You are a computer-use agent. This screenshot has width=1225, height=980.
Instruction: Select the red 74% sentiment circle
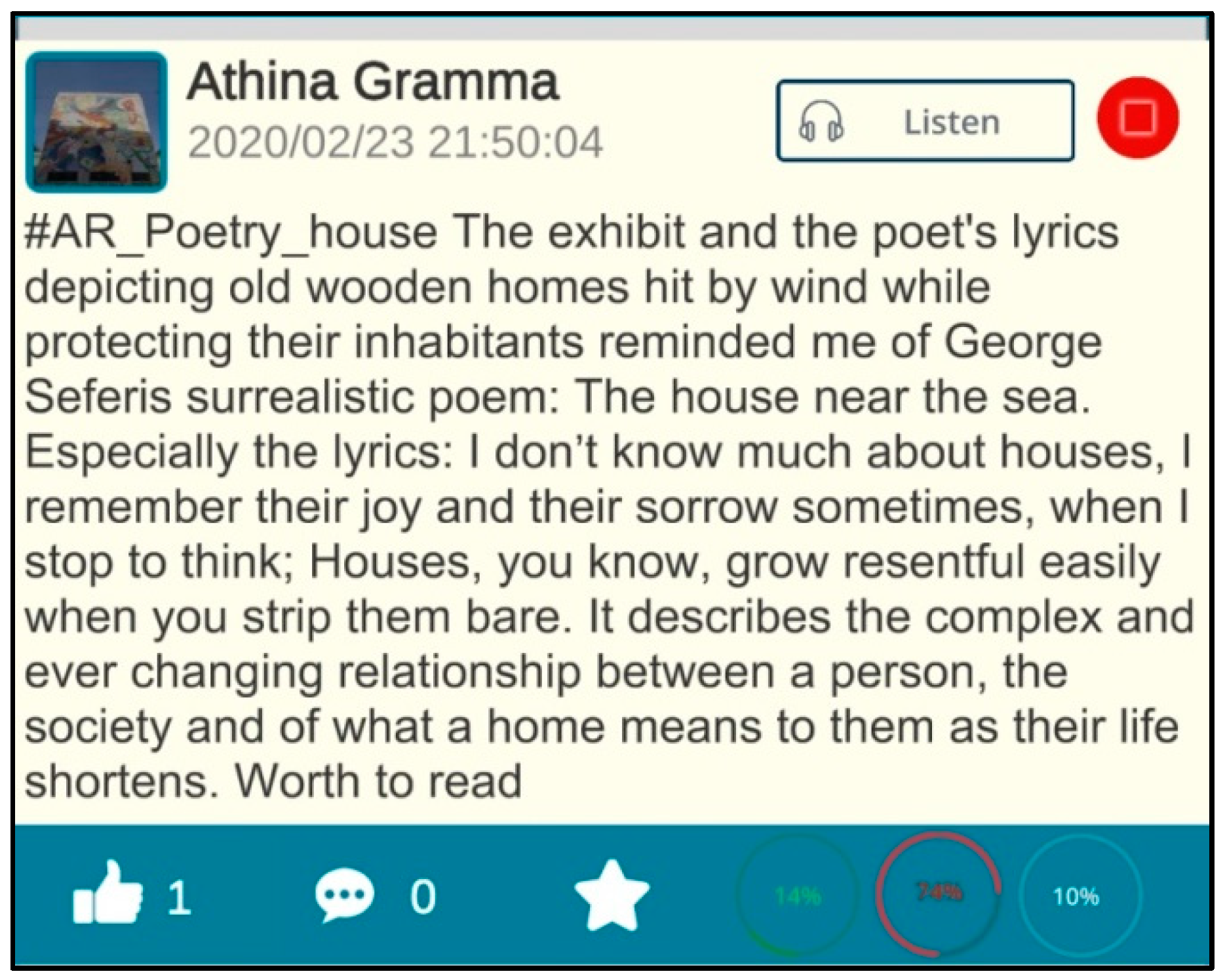tap(939, 893)
